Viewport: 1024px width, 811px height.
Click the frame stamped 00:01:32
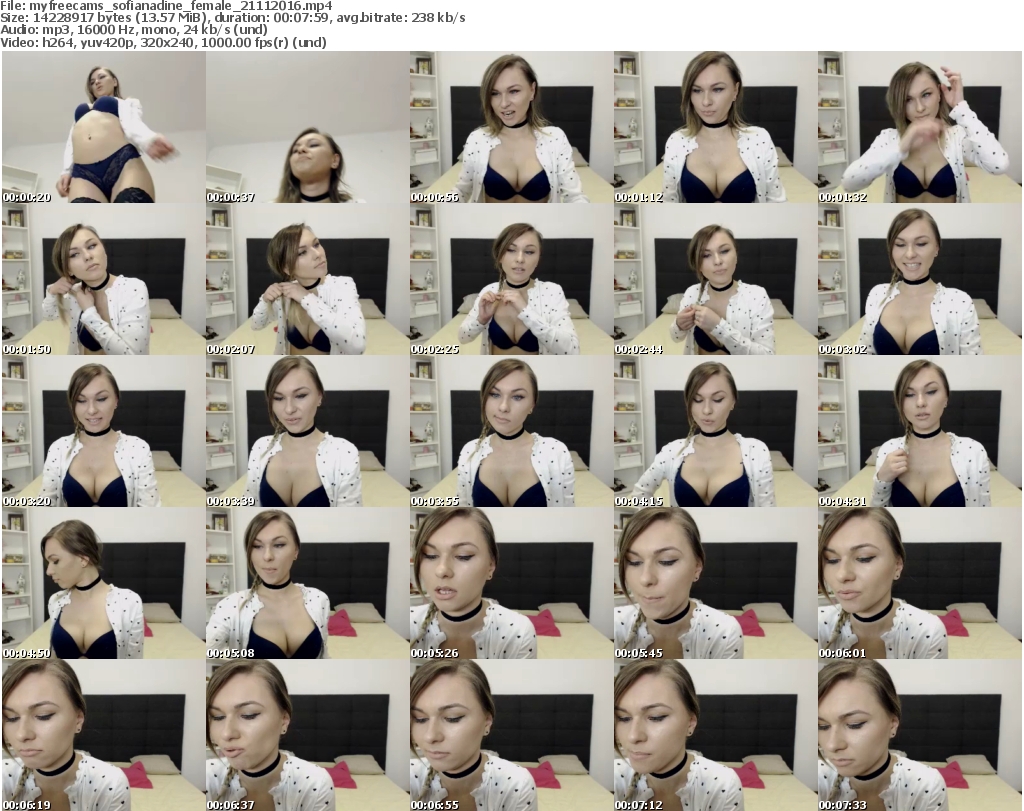tap(920, 127)
